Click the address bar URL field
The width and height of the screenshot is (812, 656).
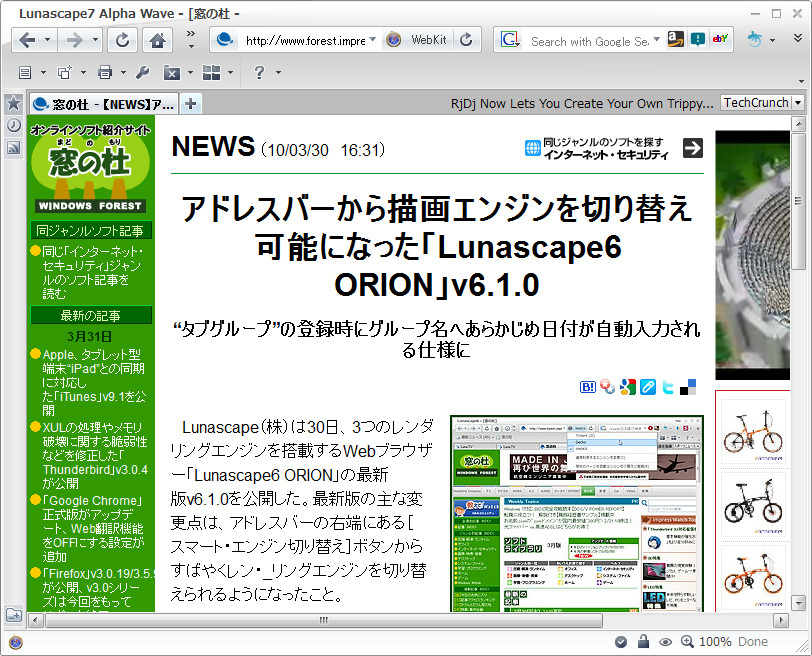(x=306, y=40)
